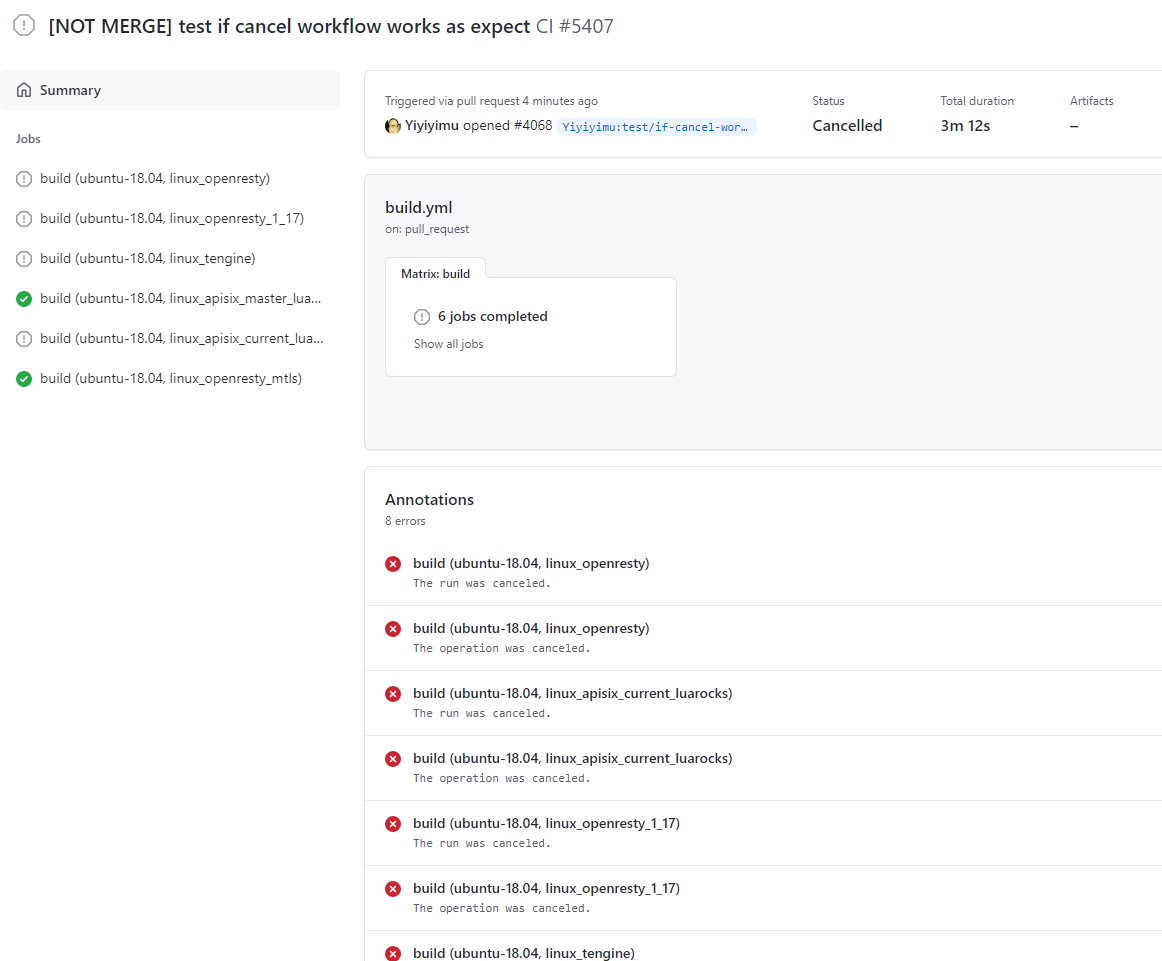Click error icon on linux_apisix_current_luarocks run canceled annotation
1162x961 pixels.
tap(393, 694)
